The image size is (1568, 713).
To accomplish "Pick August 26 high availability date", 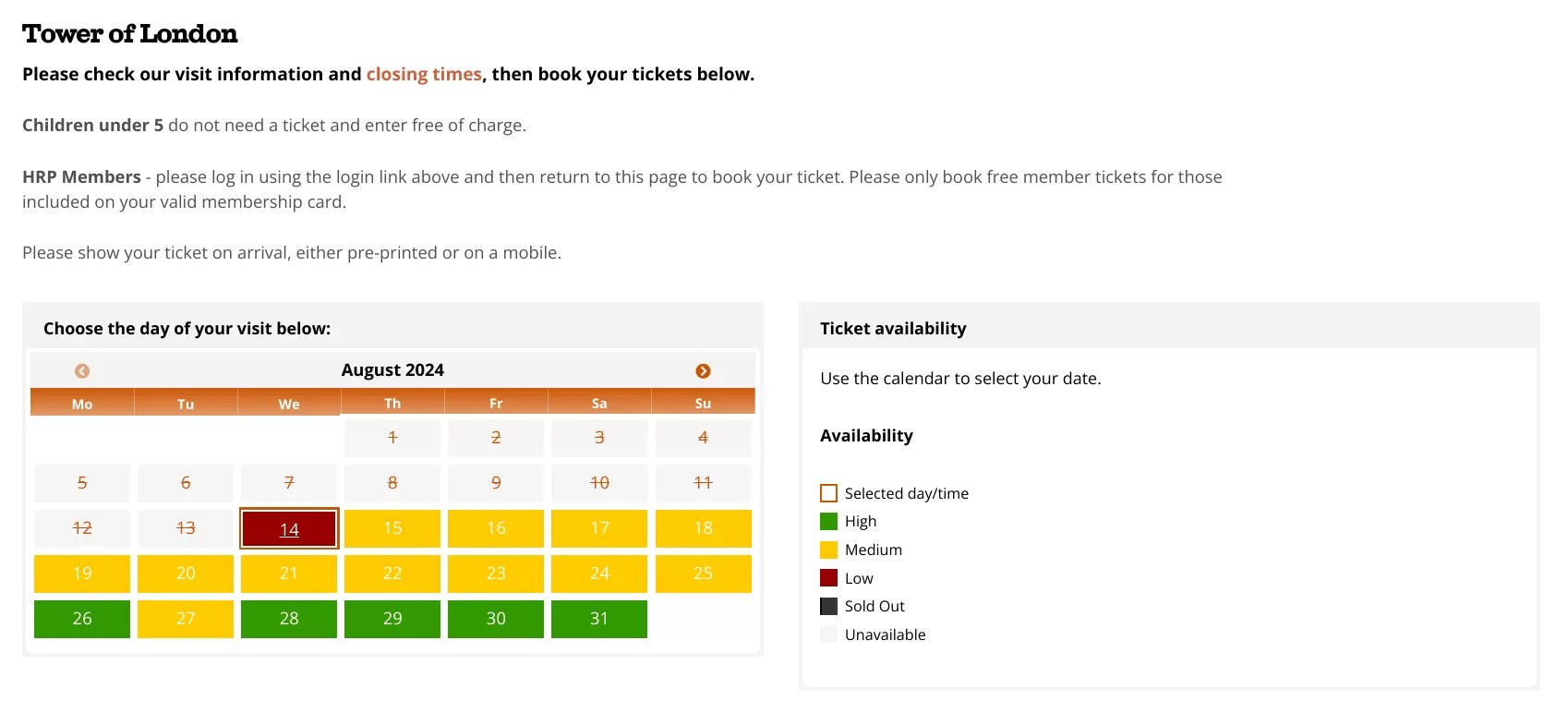I will click(x=82, y=619).
